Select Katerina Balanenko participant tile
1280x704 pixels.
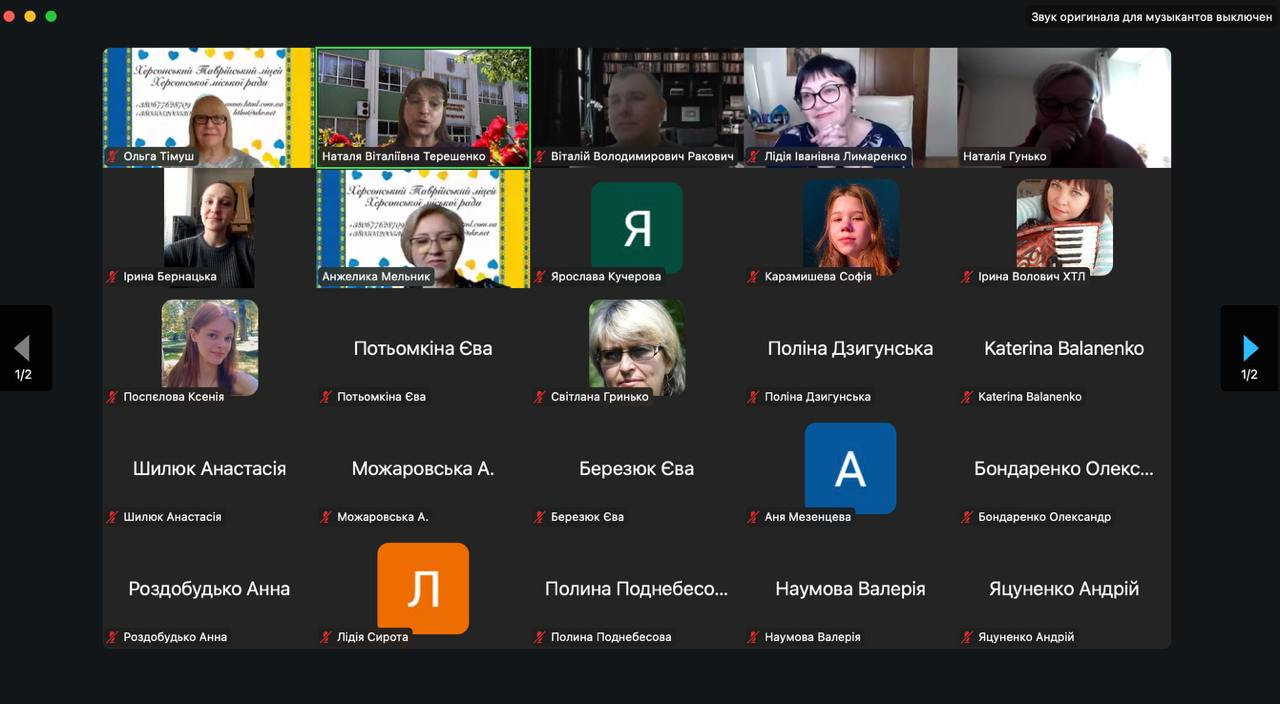click(1064, 348)
